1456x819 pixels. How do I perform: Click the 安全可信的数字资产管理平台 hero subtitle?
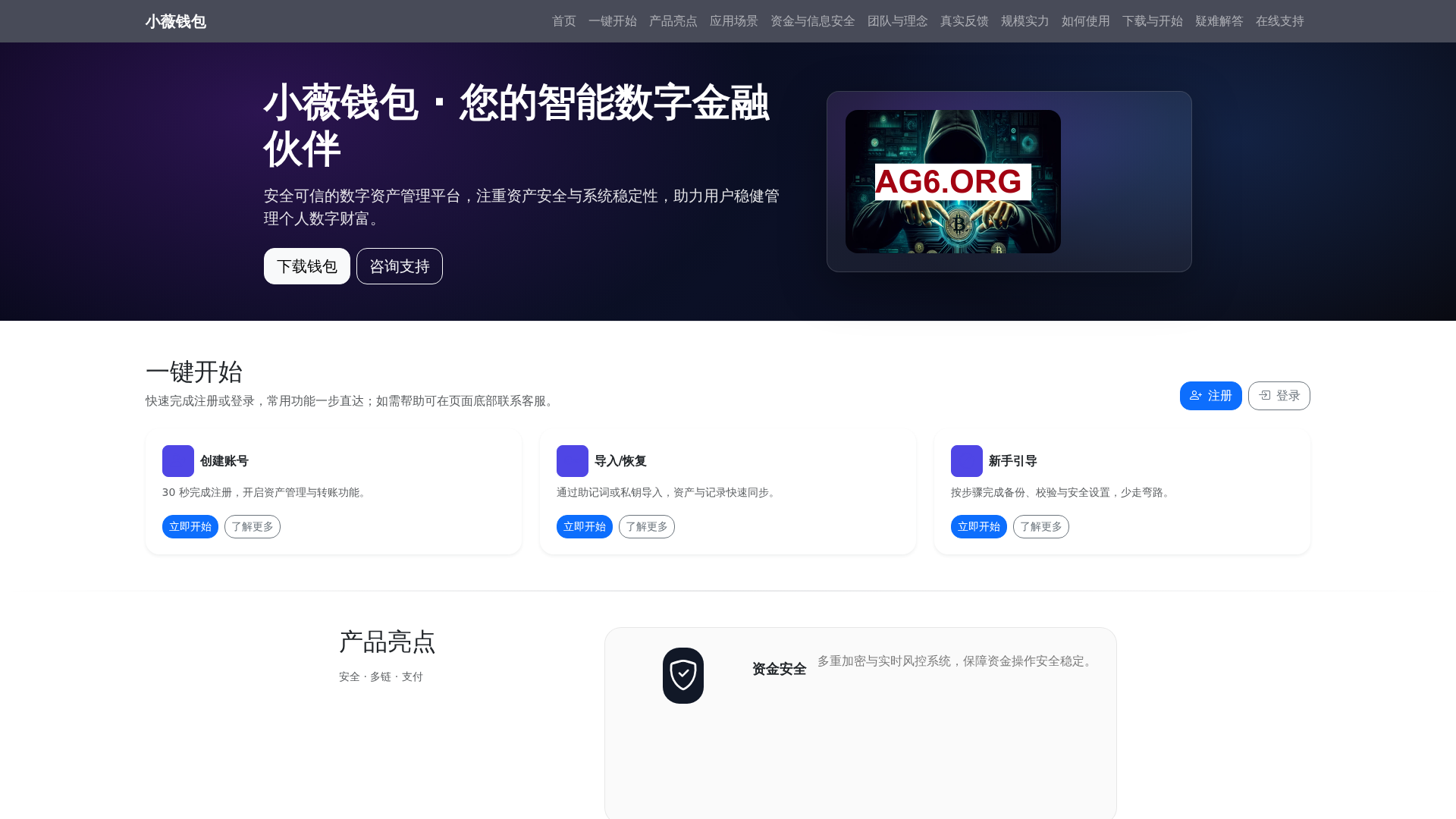click(522, 207)
